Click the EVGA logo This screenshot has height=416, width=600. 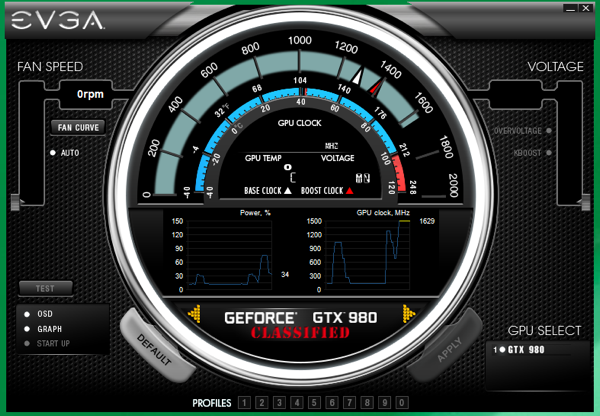click(57, 20)
